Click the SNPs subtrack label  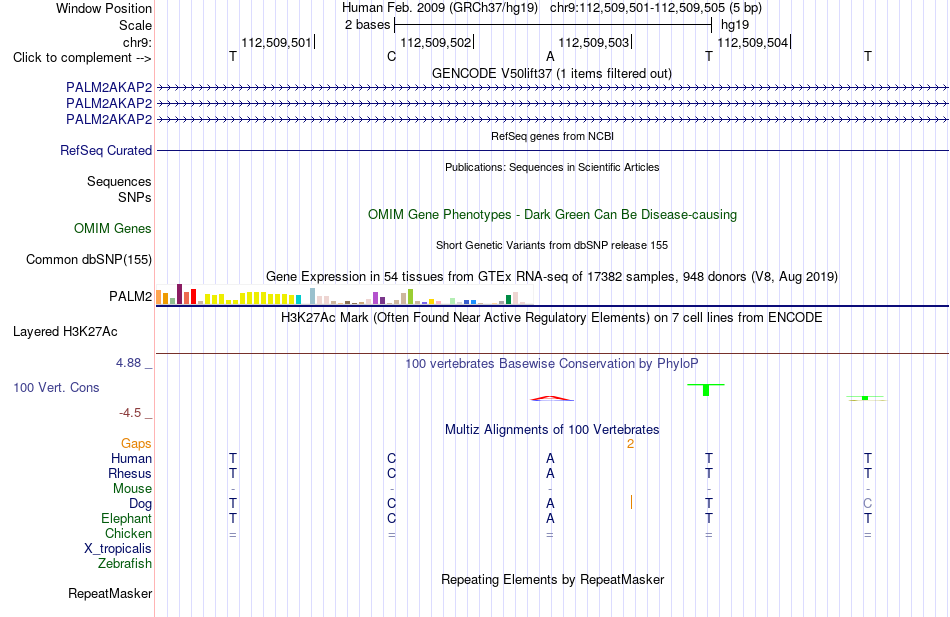pyautogui.click(x=135, y=198)
